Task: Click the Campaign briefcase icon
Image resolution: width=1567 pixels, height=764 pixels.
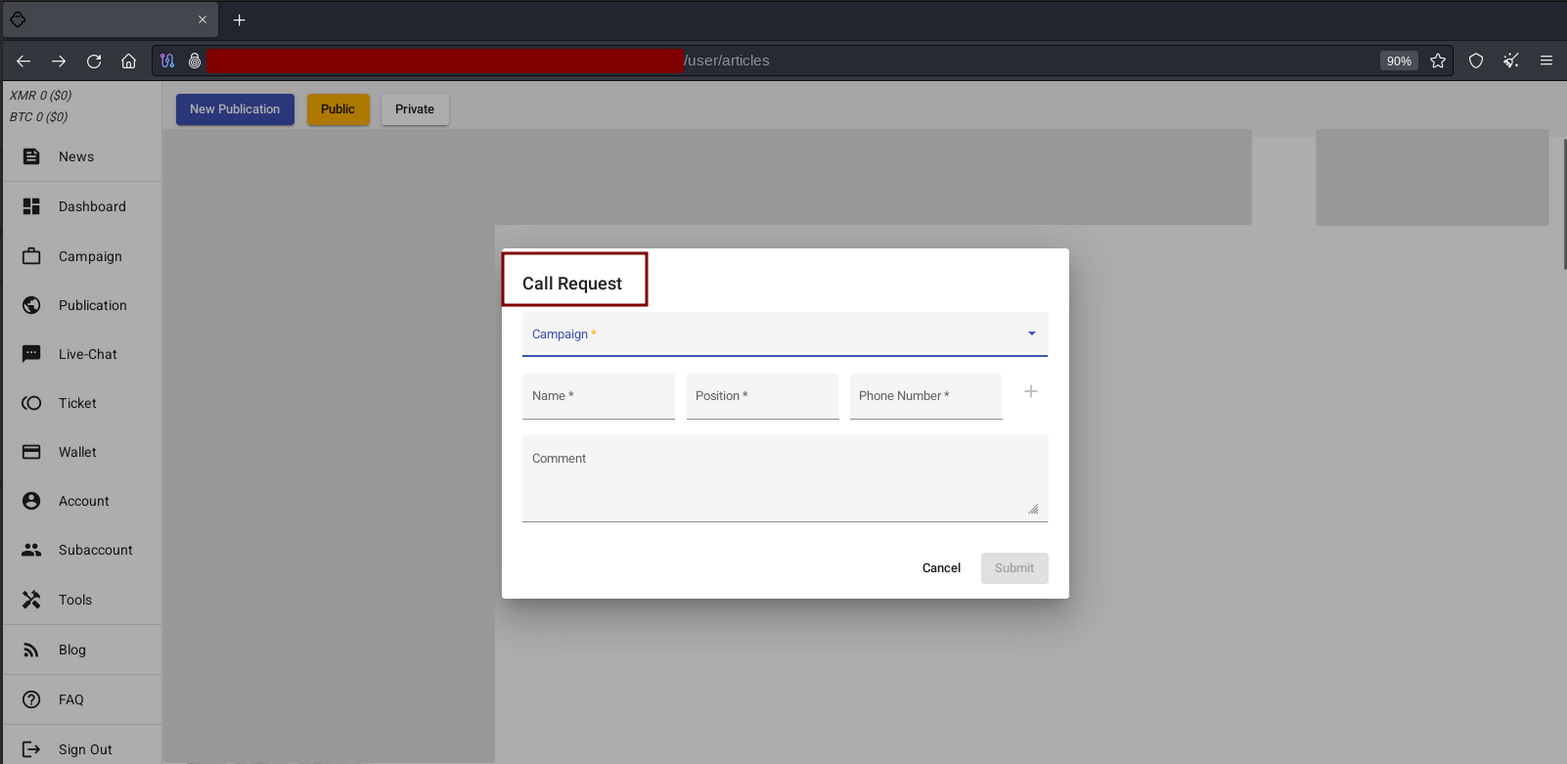Action: pyautogui.click(x=31, y=257)
